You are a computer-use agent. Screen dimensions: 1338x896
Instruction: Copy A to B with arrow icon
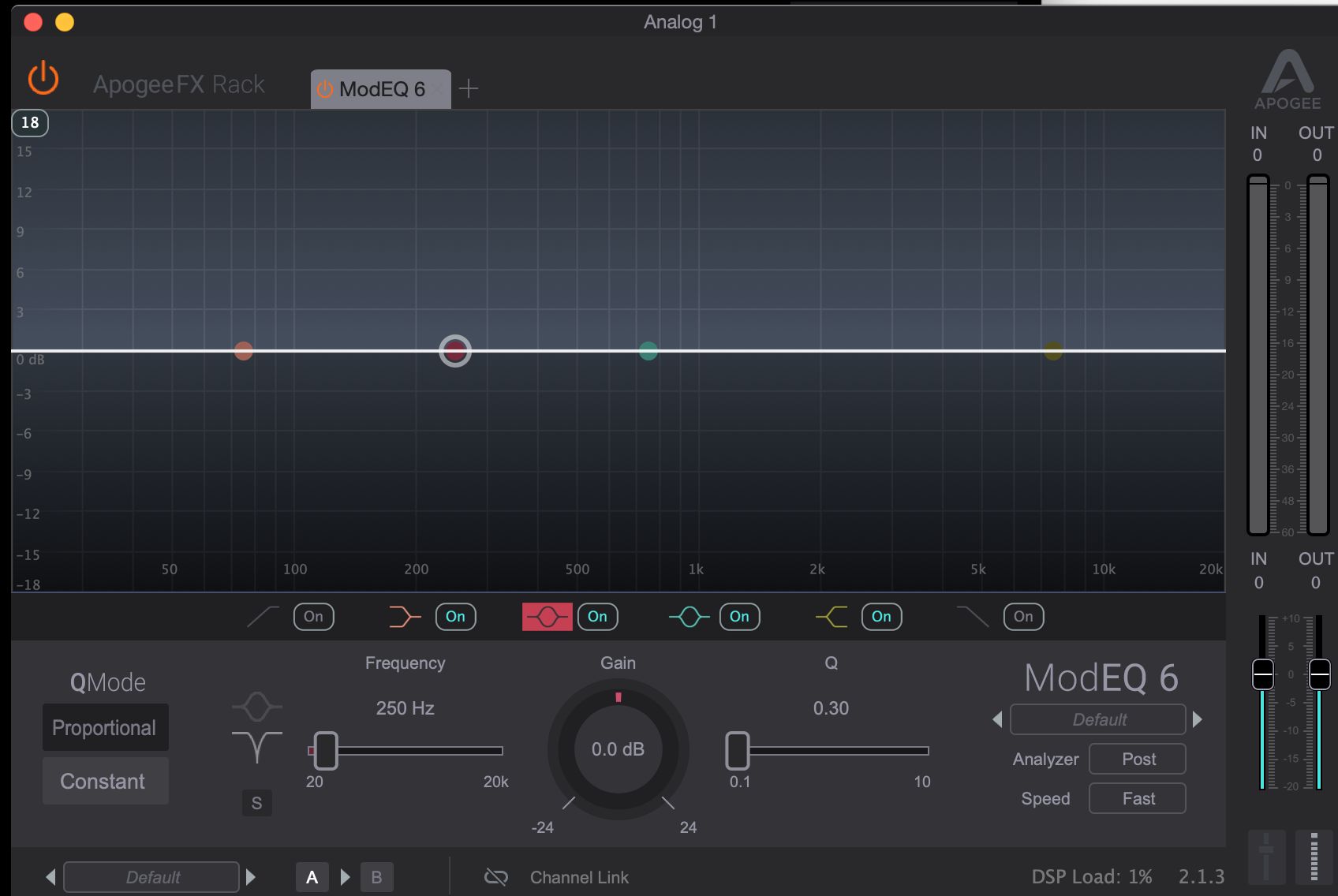345,877
